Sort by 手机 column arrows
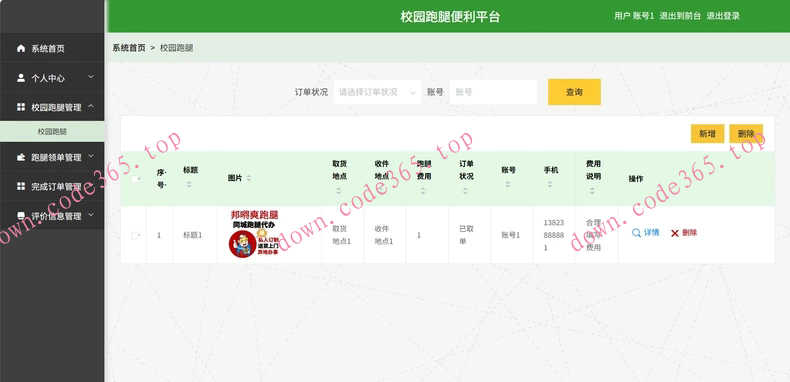The image size is (790, 382). 550,184
